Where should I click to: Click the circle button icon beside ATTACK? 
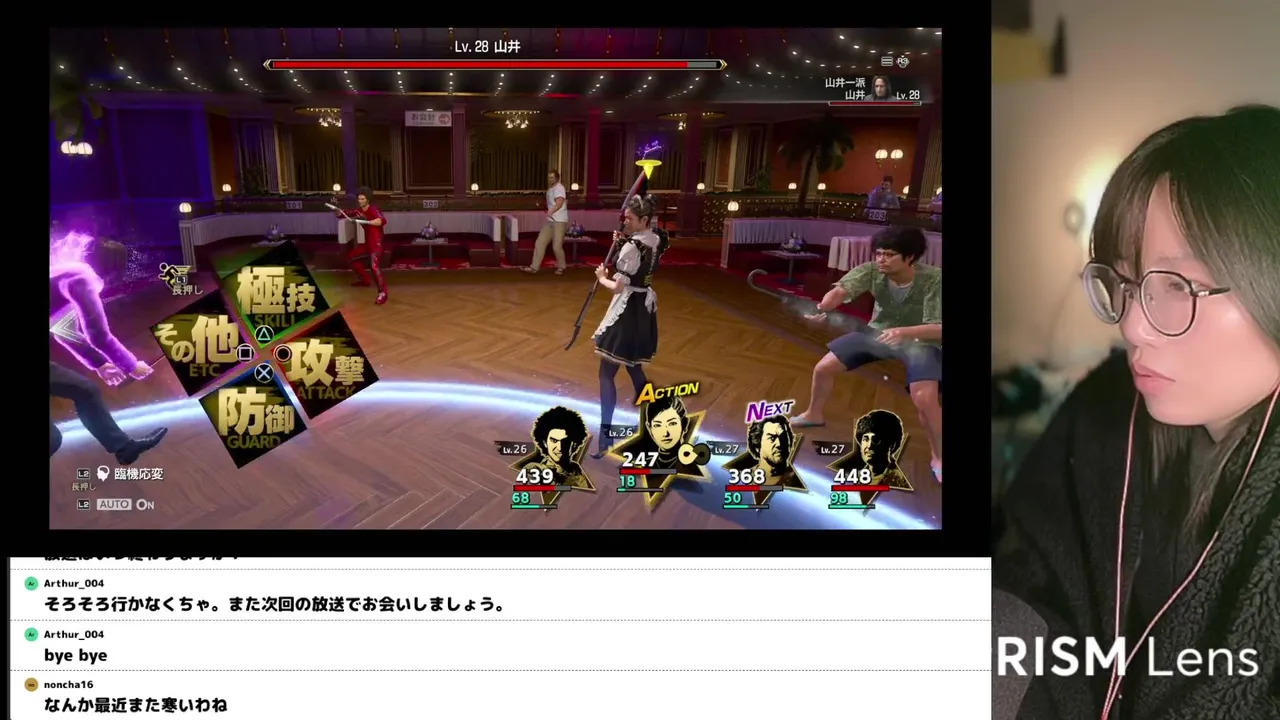283,353
